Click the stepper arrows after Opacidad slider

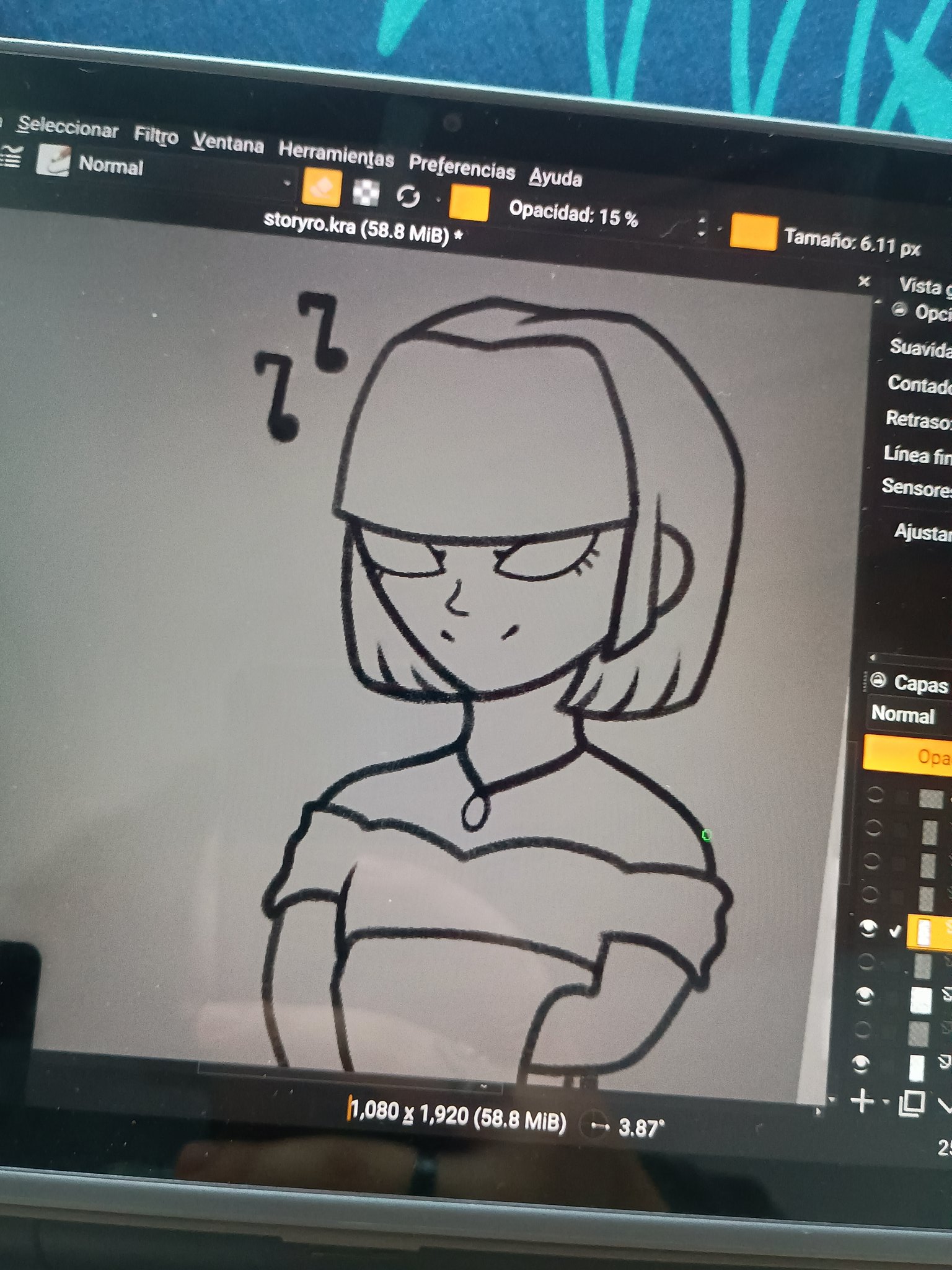coord(702,226)
